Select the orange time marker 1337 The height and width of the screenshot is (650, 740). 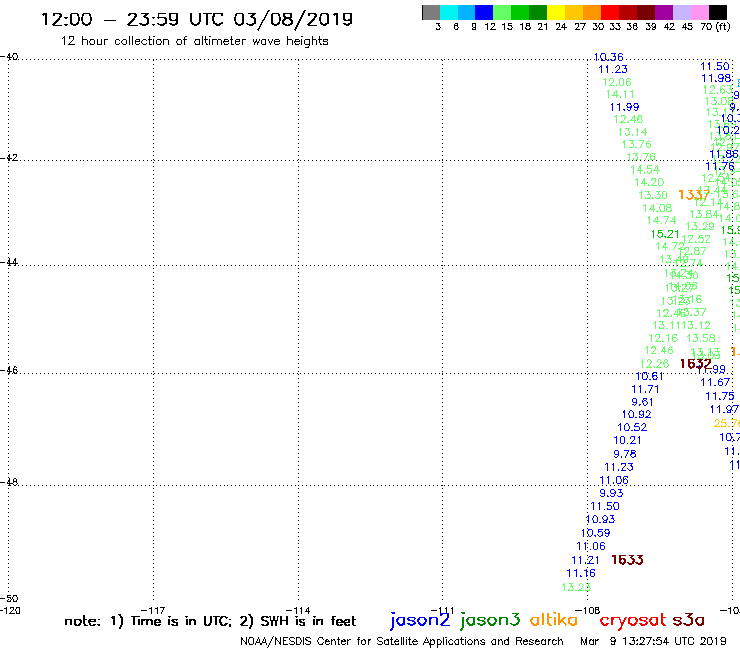click(694, 194)
